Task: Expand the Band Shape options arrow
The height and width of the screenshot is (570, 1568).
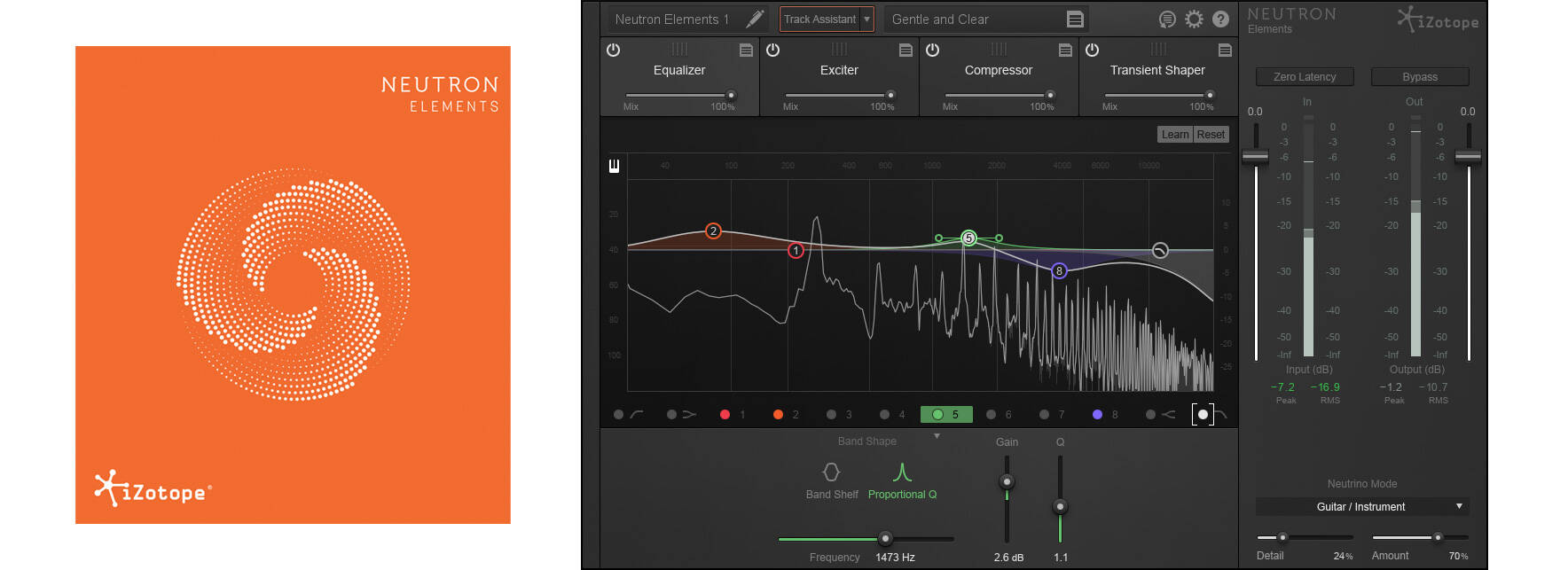Action: coord(937,437)
